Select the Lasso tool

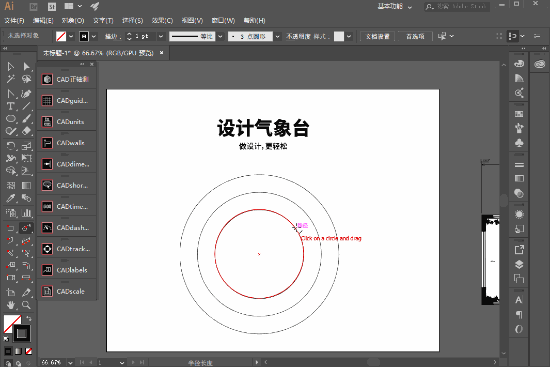click(26, 79)
